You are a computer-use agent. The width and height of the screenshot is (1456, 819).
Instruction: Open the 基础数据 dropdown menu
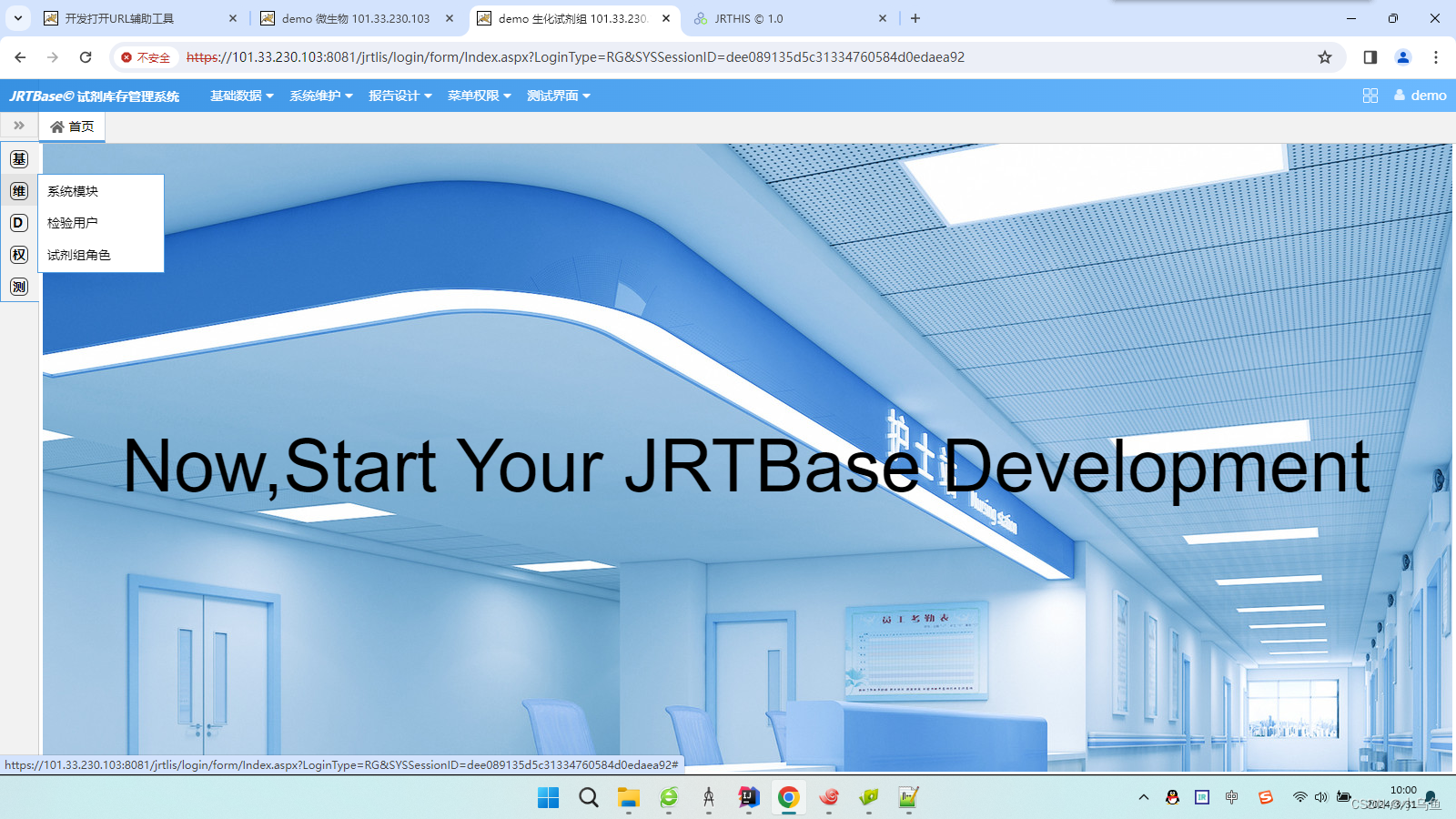[x=242, y=96]
